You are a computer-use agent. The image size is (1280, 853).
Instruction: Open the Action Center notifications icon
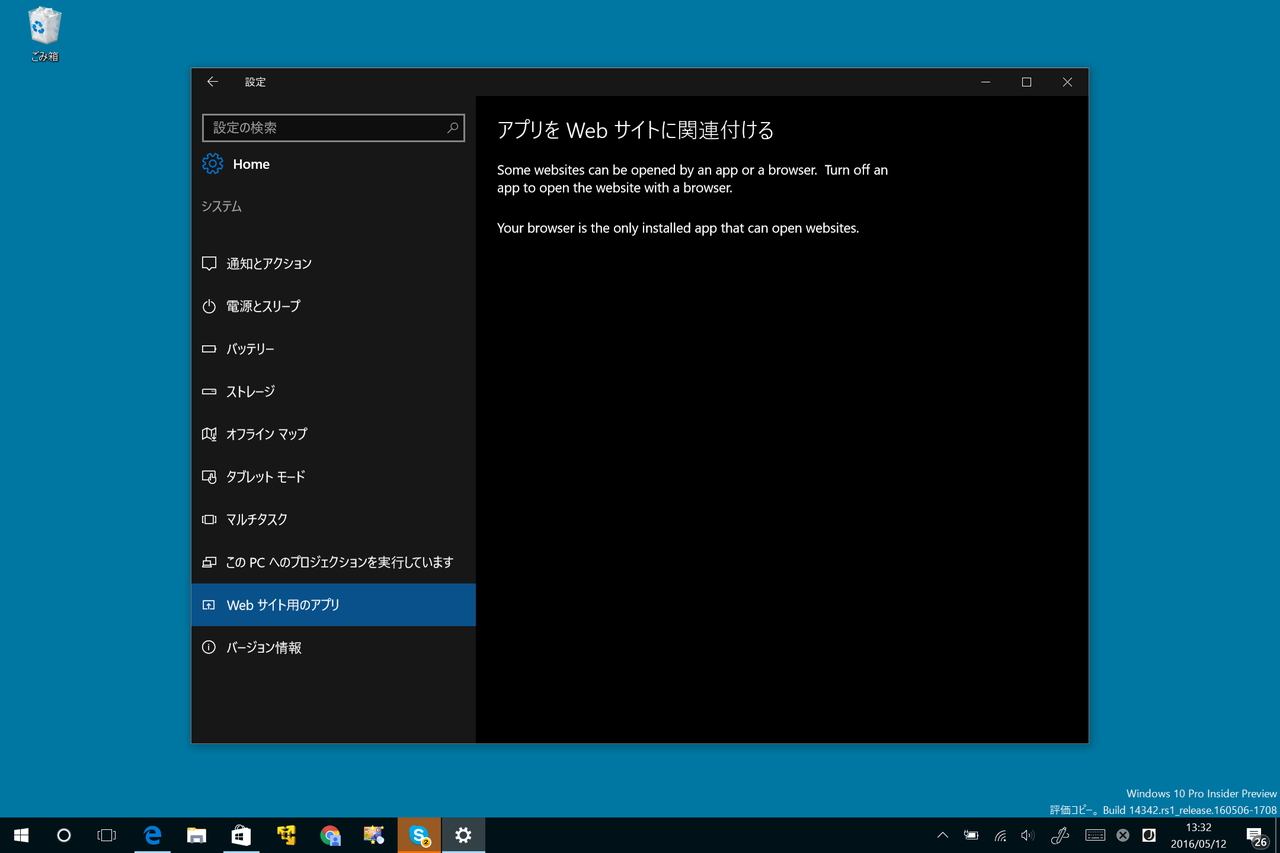[x=1256, y=835]
